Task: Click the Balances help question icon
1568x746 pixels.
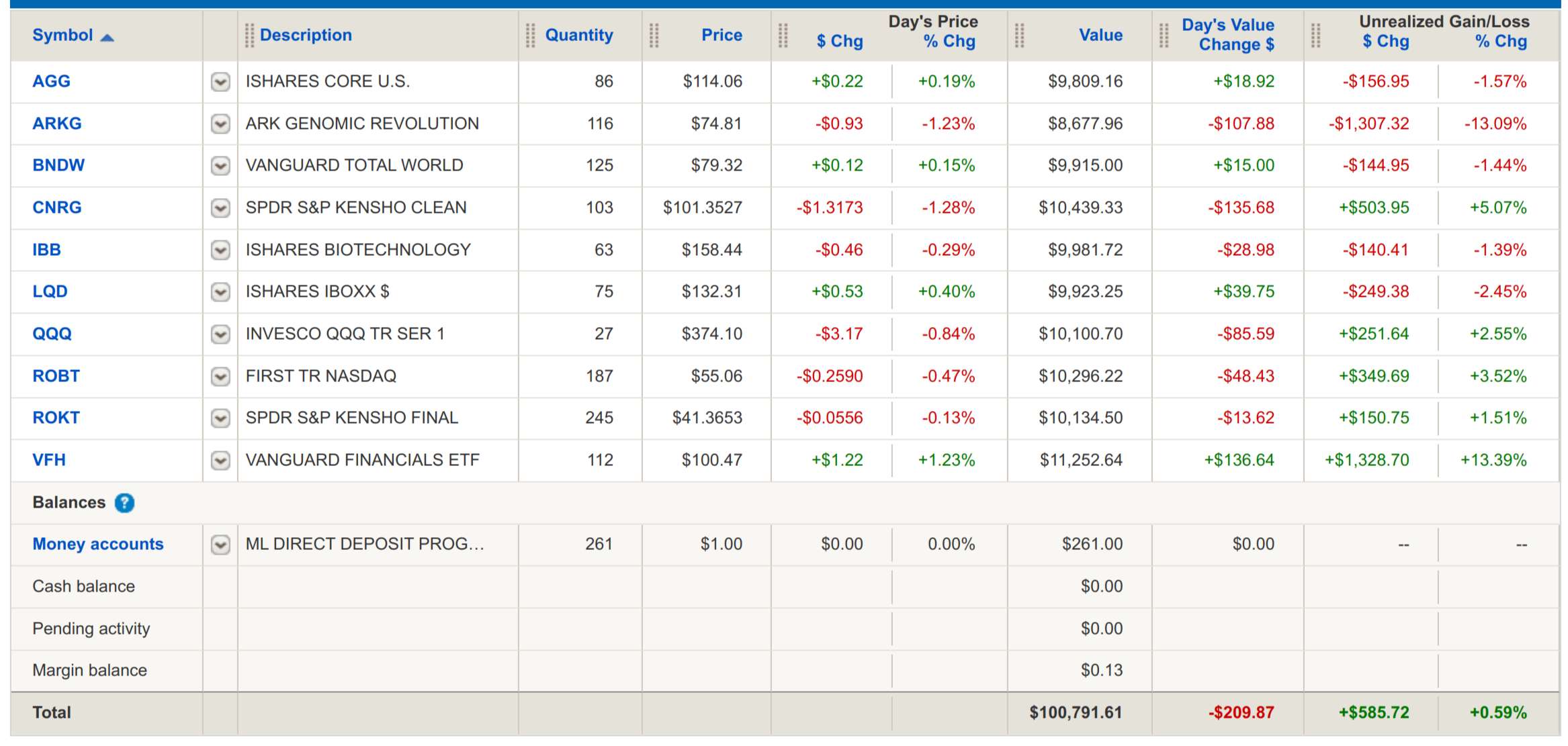Action: [x=124, y=503]
